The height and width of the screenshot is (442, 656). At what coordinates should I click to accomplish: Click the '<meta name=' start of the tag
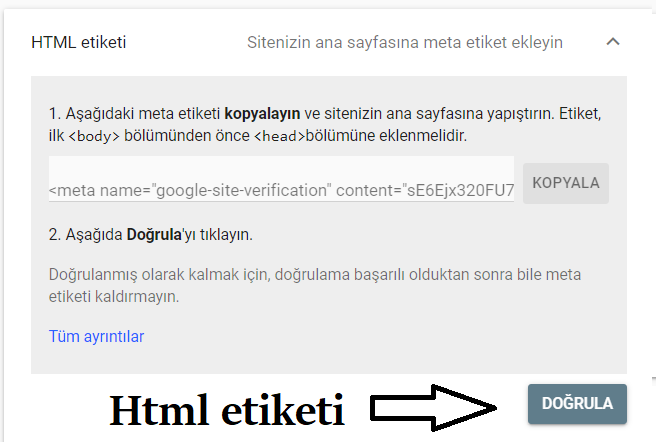(93, 189)
